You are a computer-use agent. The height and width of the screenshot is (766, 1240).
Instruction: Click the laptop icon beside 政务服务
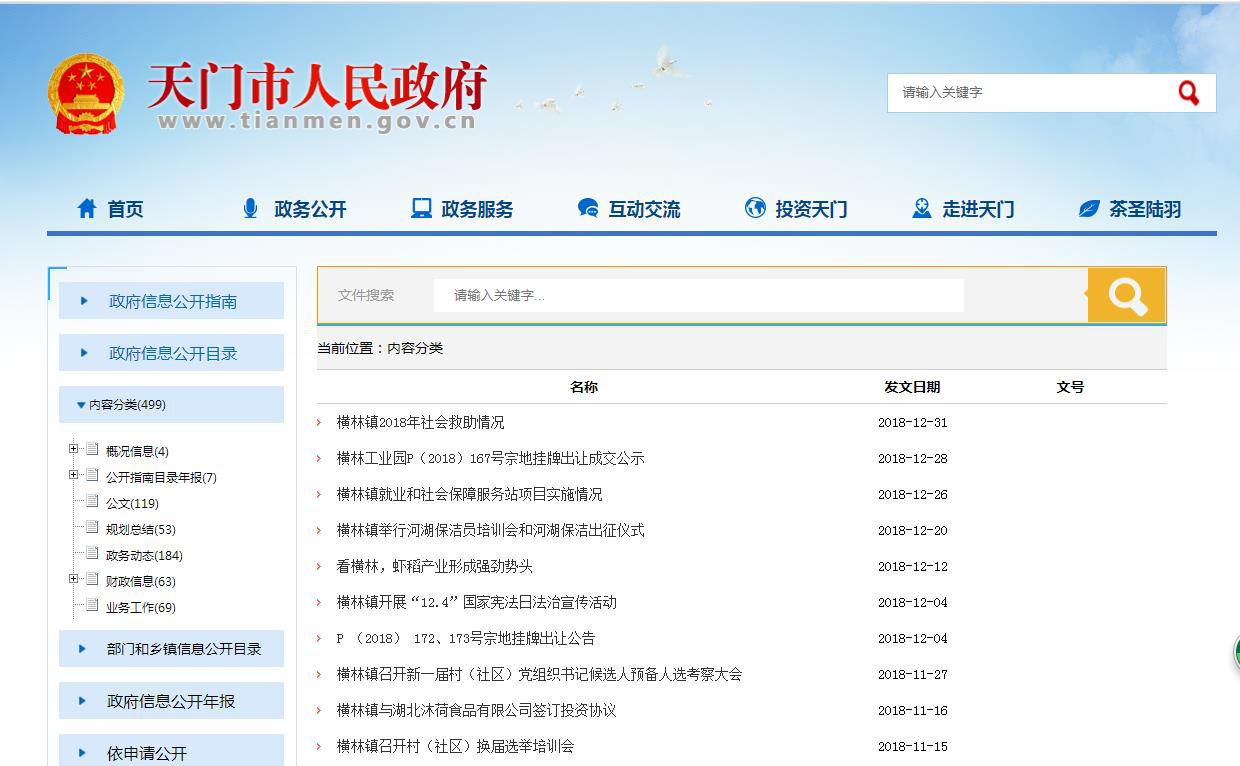click(421, 208)
